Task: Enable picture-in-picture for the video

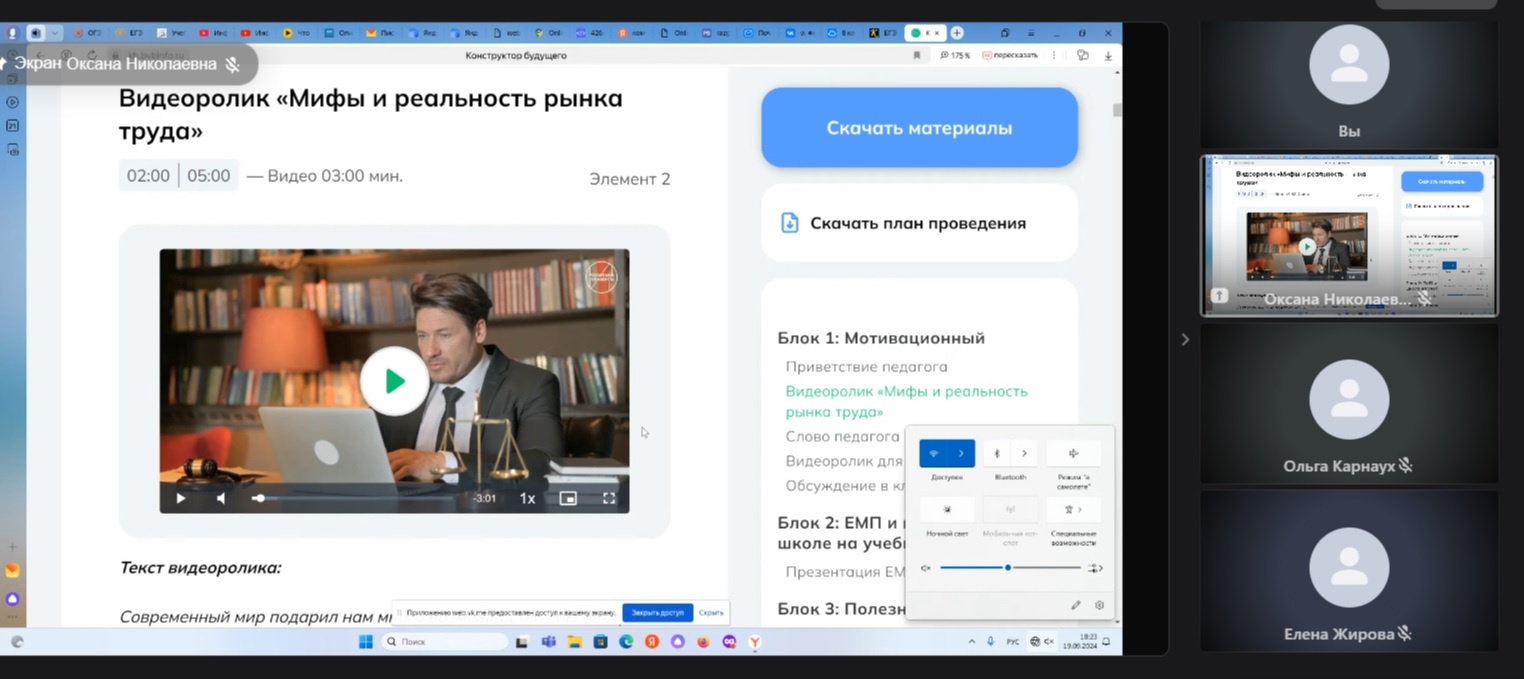Action: pos(568,498)
